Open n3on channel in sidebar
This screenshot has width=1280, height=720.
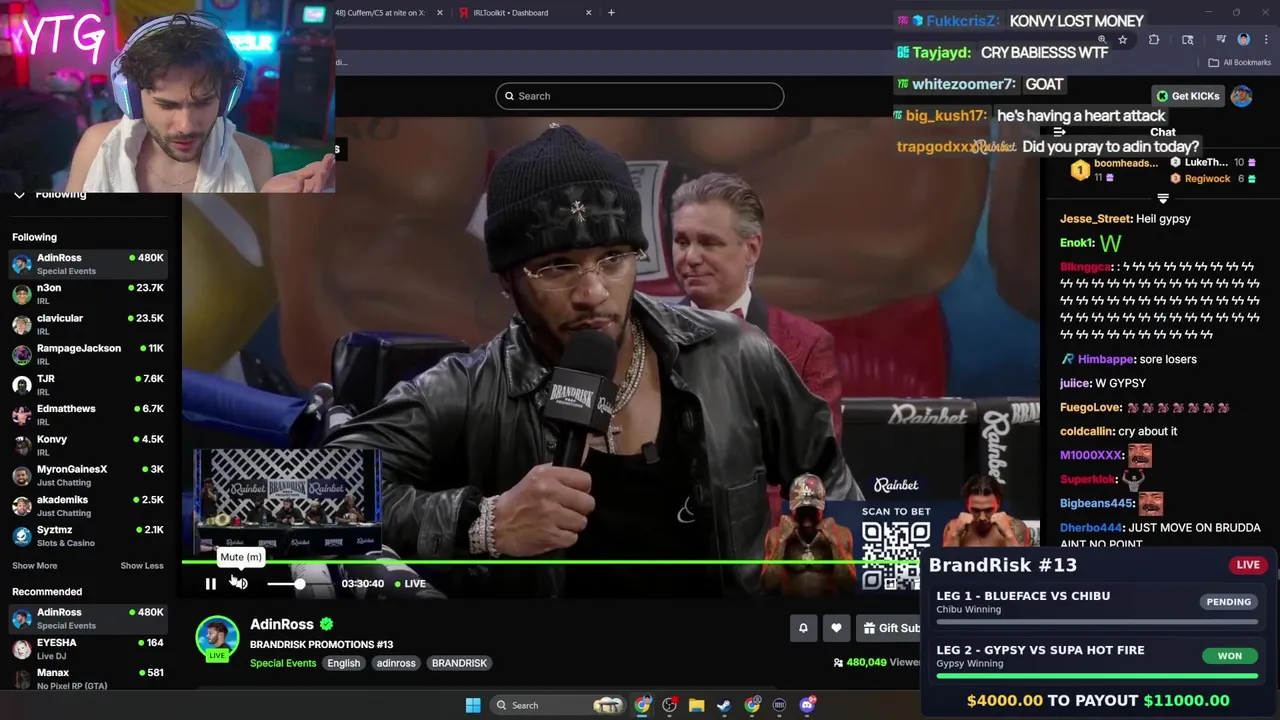tap(88, 294)
